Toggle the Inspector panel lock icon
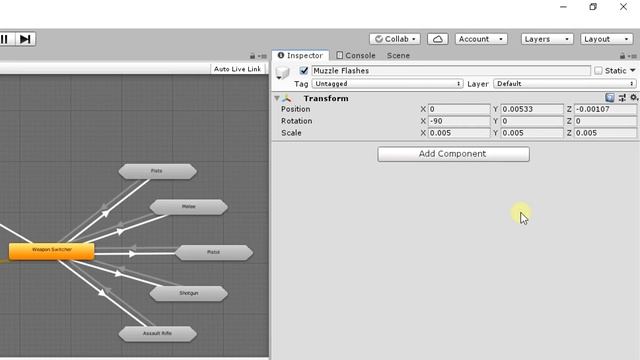Viewport: 640px width, 360px height. coord(622,56)
